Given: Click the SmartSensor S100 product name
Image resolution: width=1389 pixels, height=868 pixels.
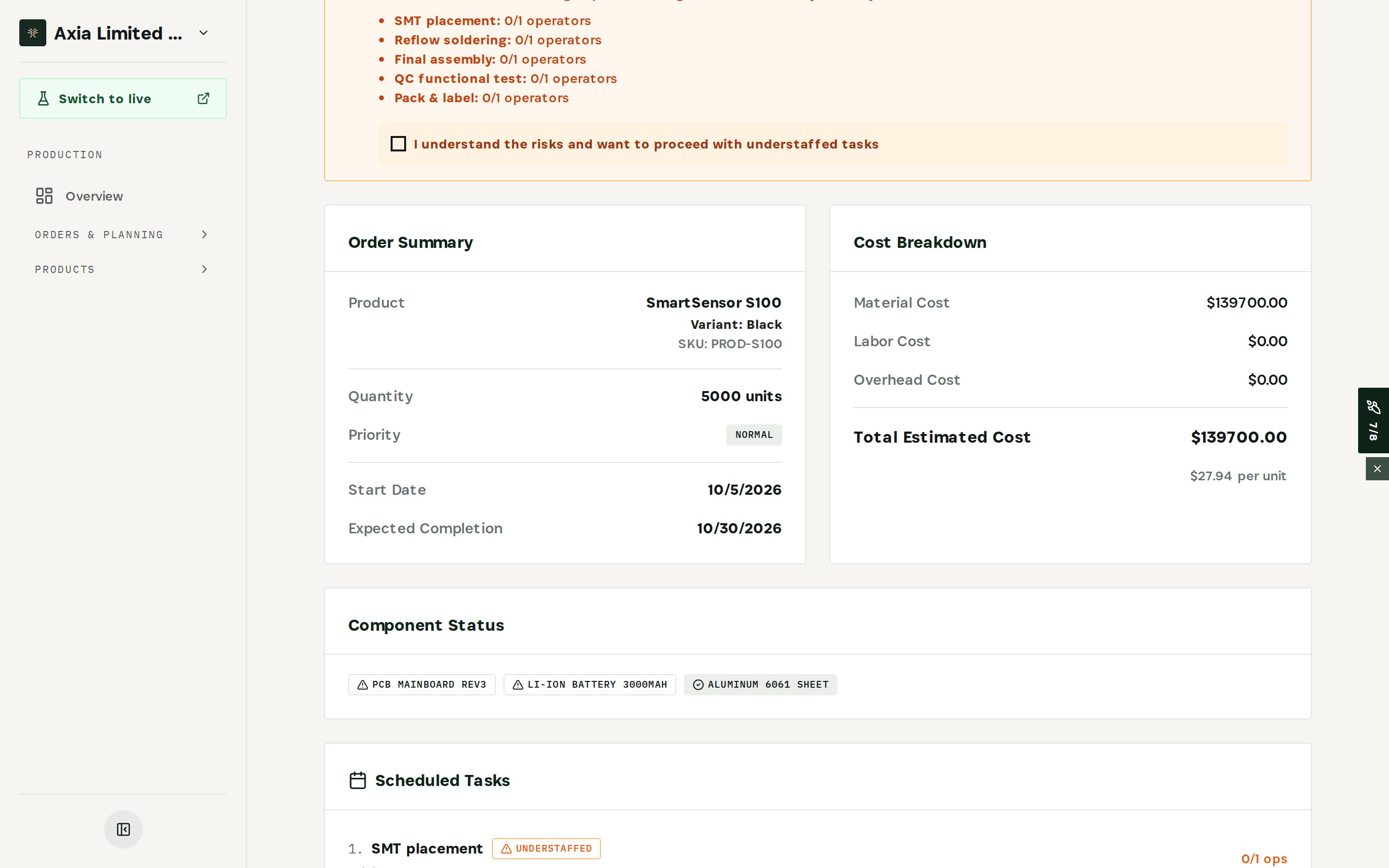Looking at the screenshot, I should pos(713,302).
